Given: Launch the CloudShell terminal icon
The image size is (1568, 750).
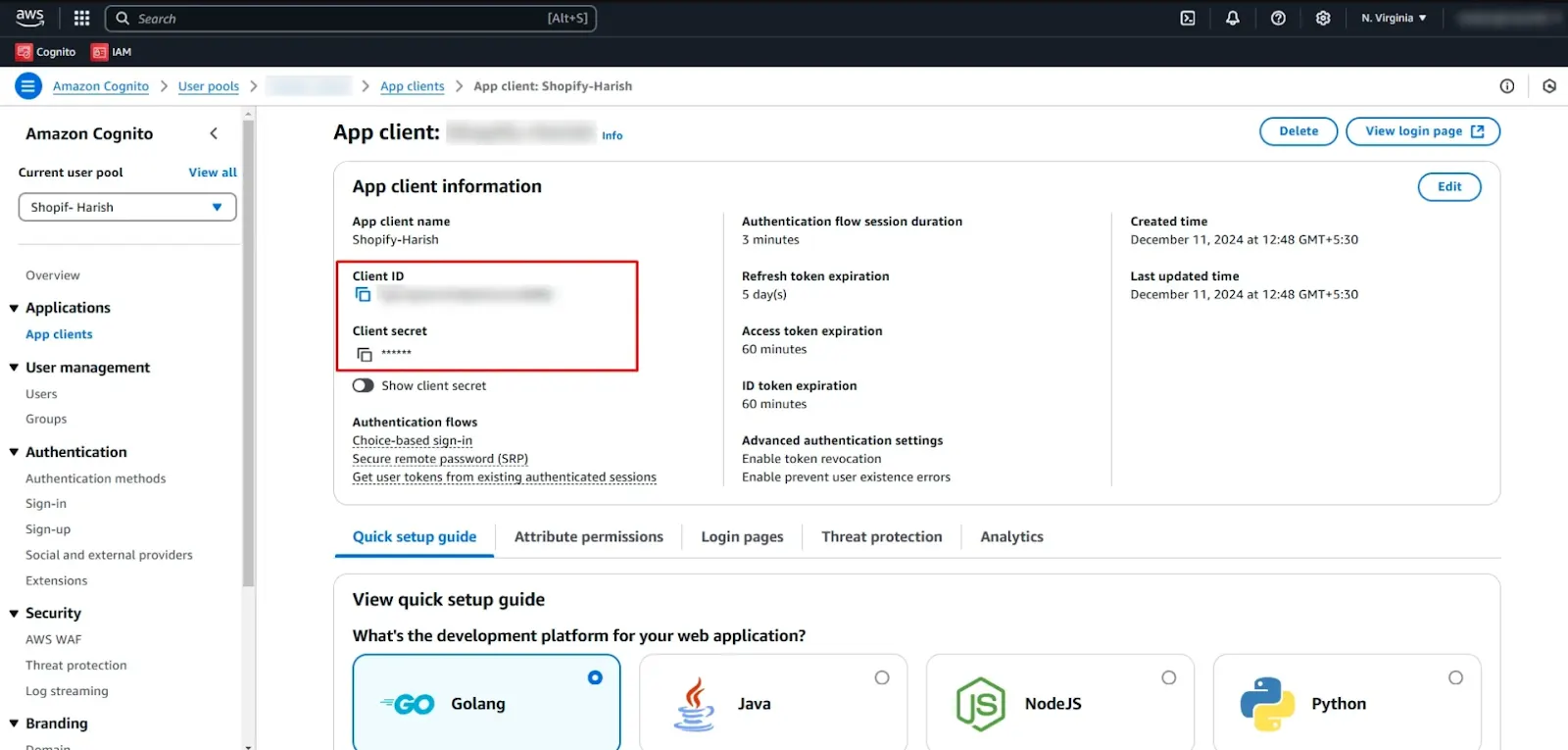Looking at the screenshot, I should [x=1188, y=18].
